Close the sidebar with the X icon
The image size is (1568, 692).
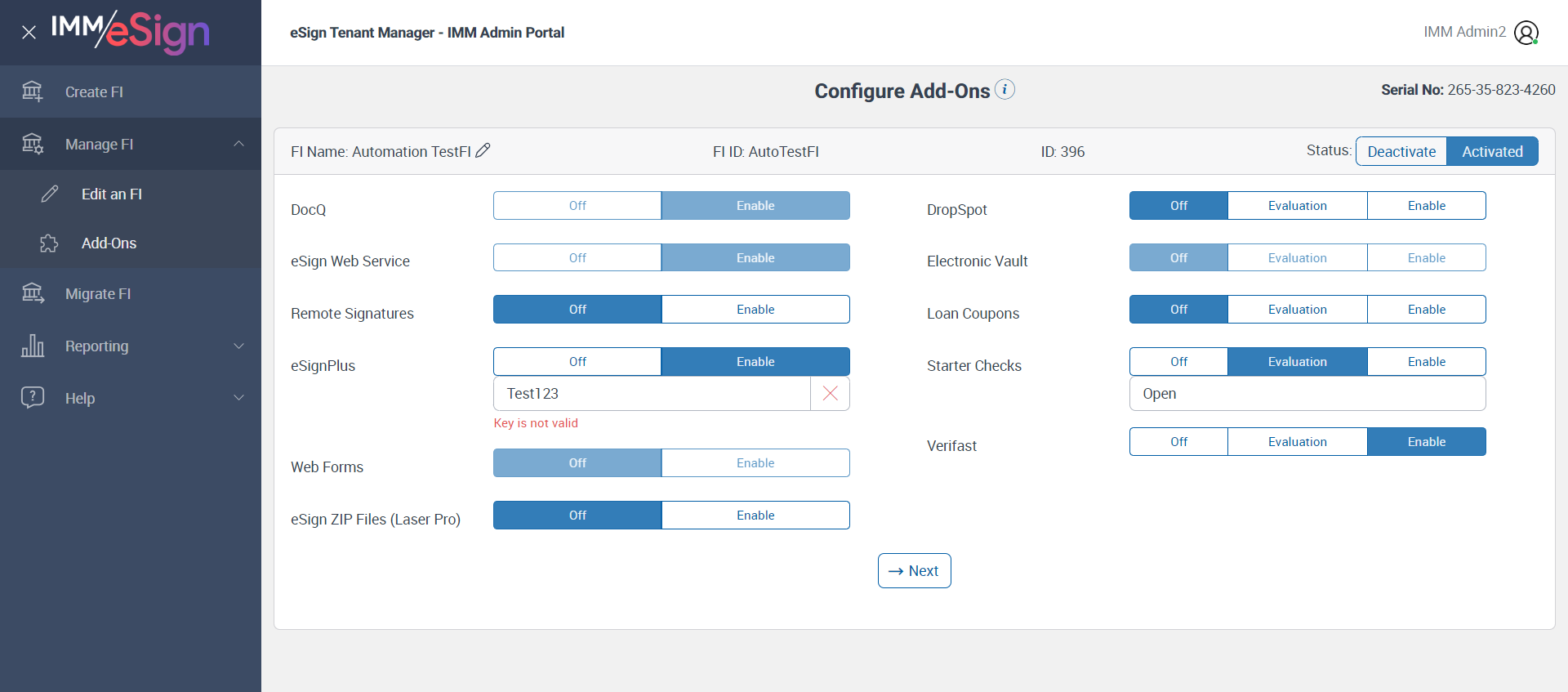pyautogui.click(x=29, y=33)
